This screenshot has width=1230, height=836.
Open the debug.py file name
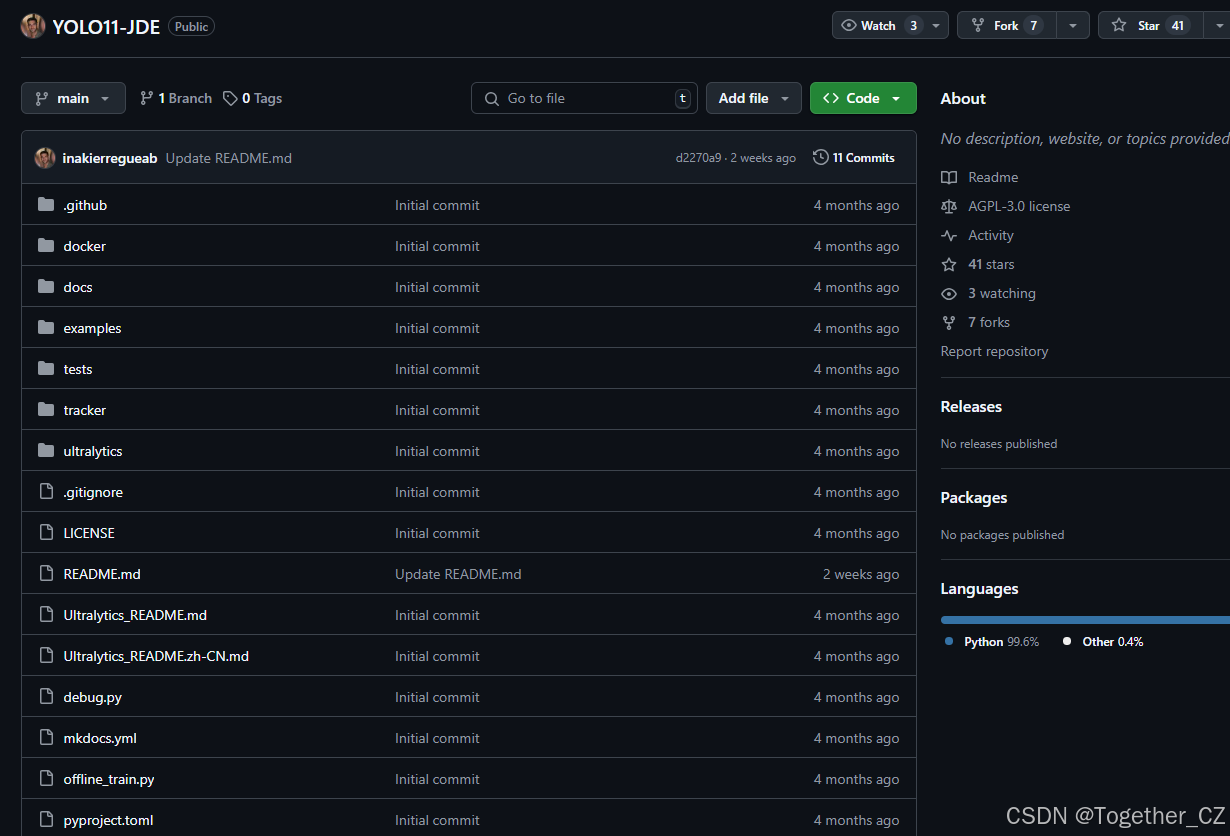[x=92, y=697]
